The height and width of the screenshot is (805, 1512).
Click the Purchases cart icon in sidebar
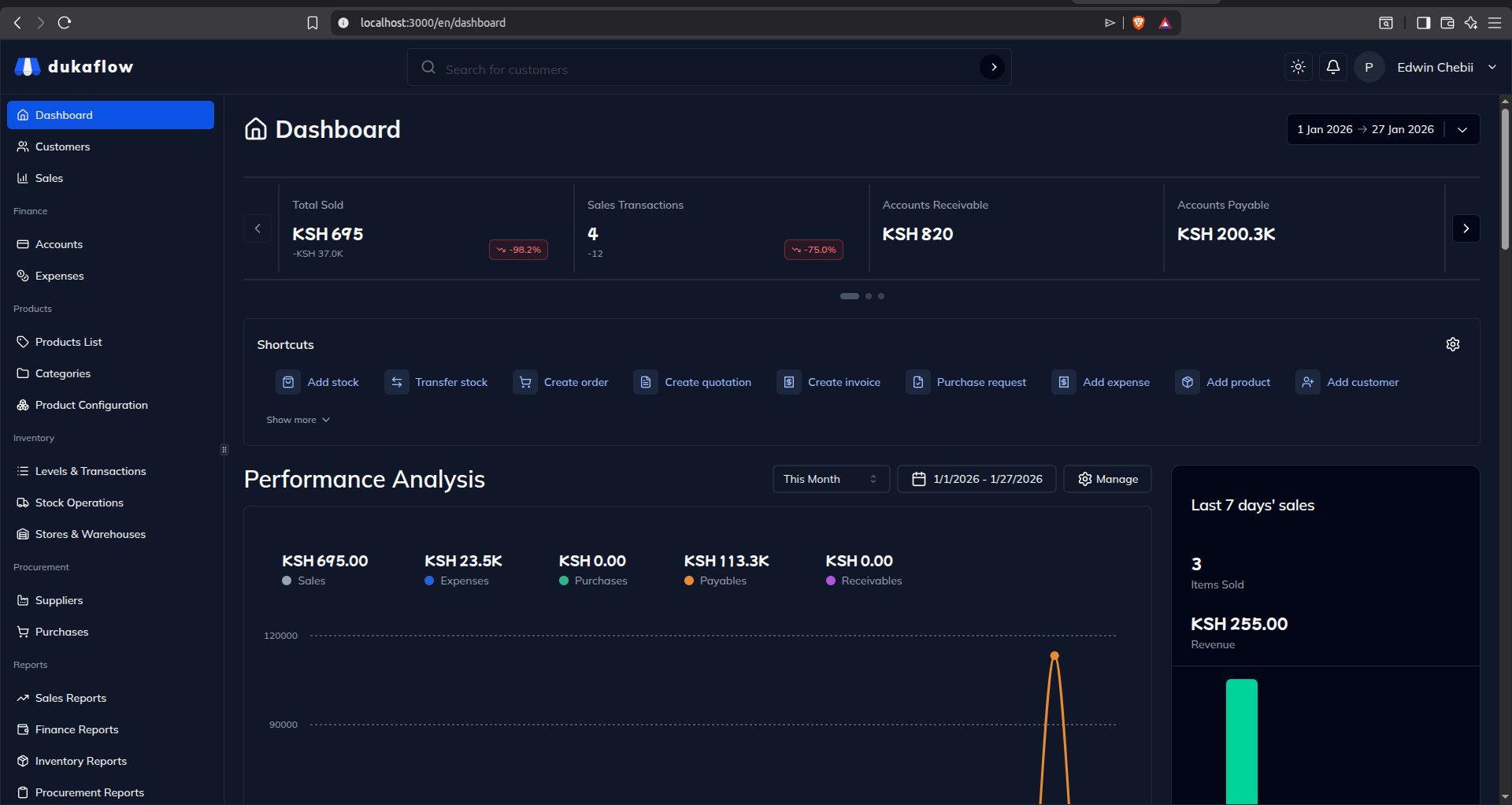click(x=23, y=632)
